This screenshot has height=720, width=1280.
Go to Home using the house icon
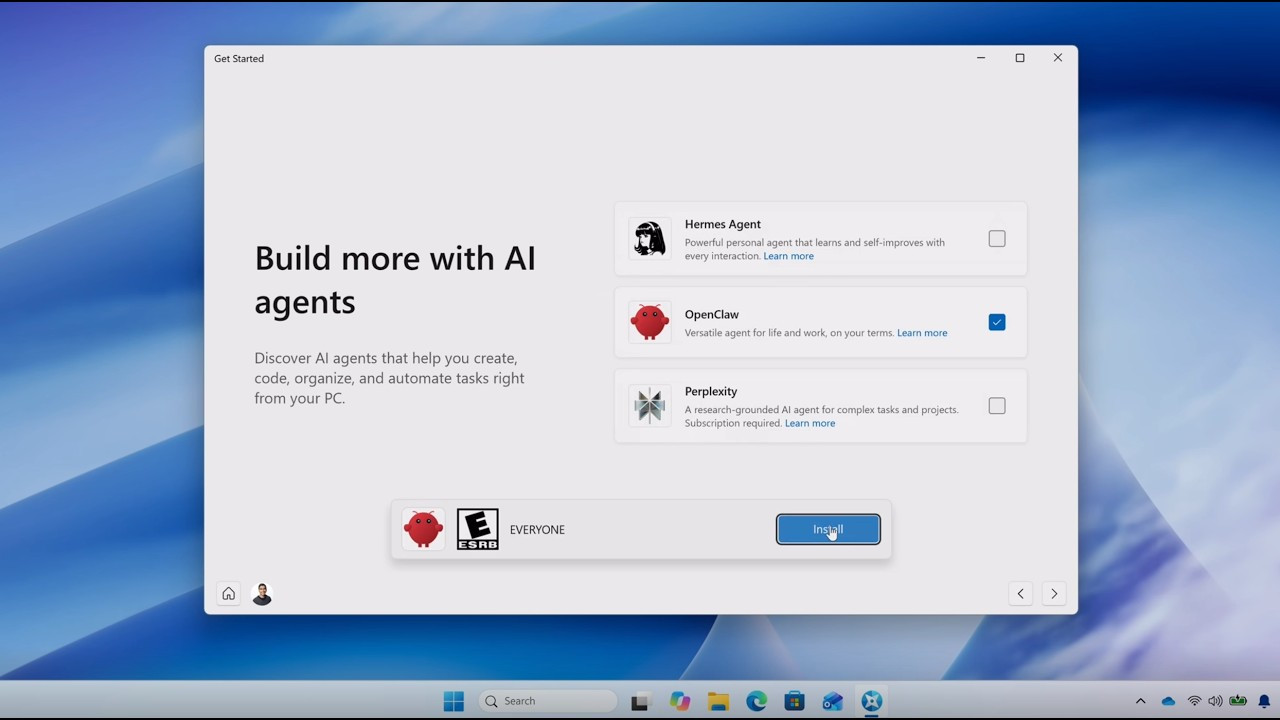(x=229, y=594)
